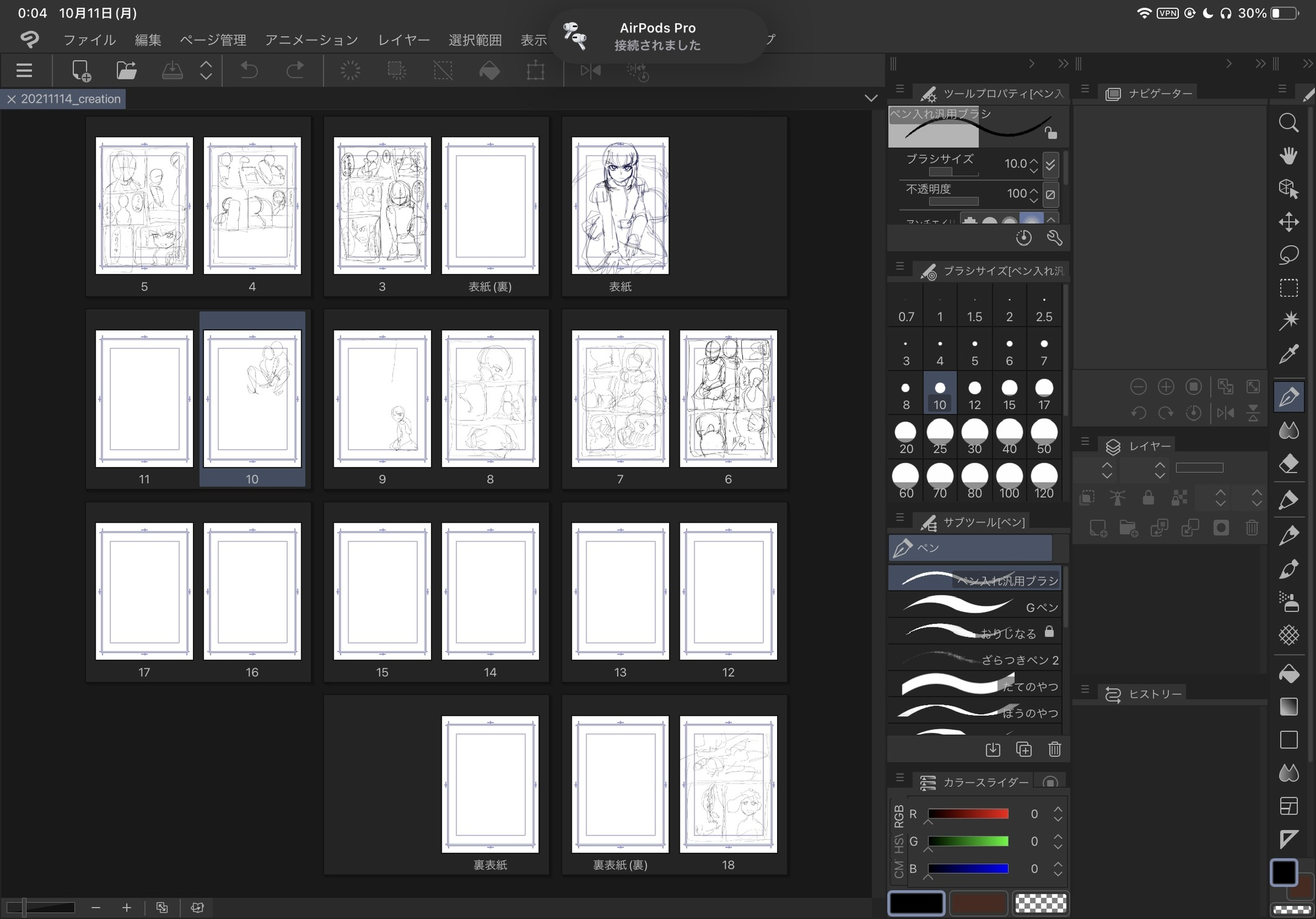
Task: Click the Undo arrow icon
Action: [x=249, y=70]
